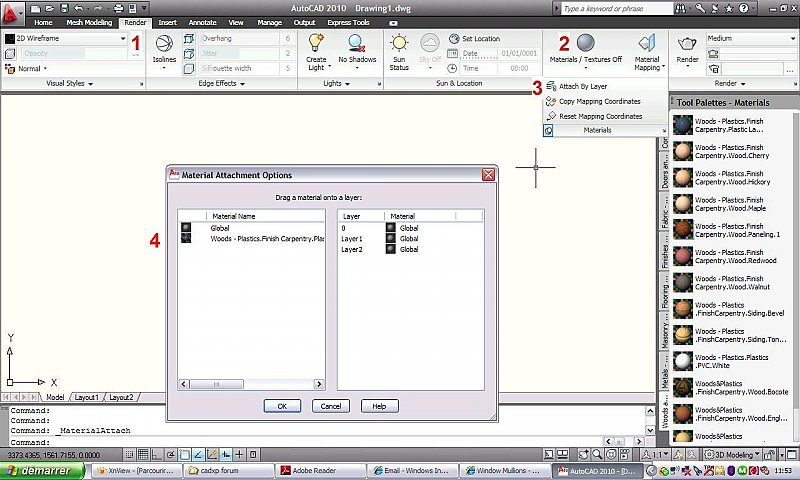The height and width of the screenshot is (480, 800).
Task: Click the Save icon in quick access toolbar
Action: (64, 8)
